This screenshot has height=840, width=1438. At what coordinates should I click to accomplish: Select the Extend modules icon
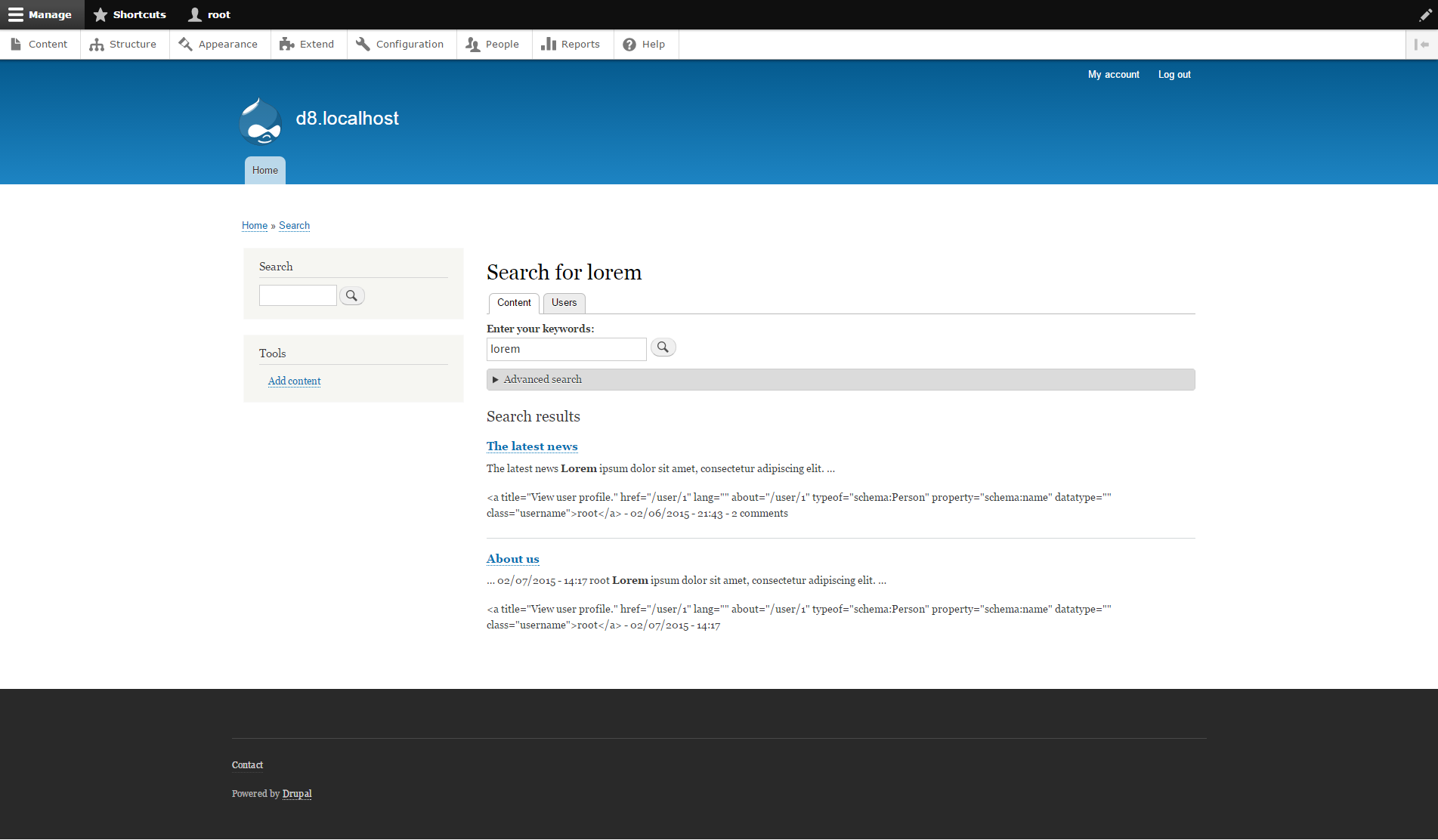286,44
